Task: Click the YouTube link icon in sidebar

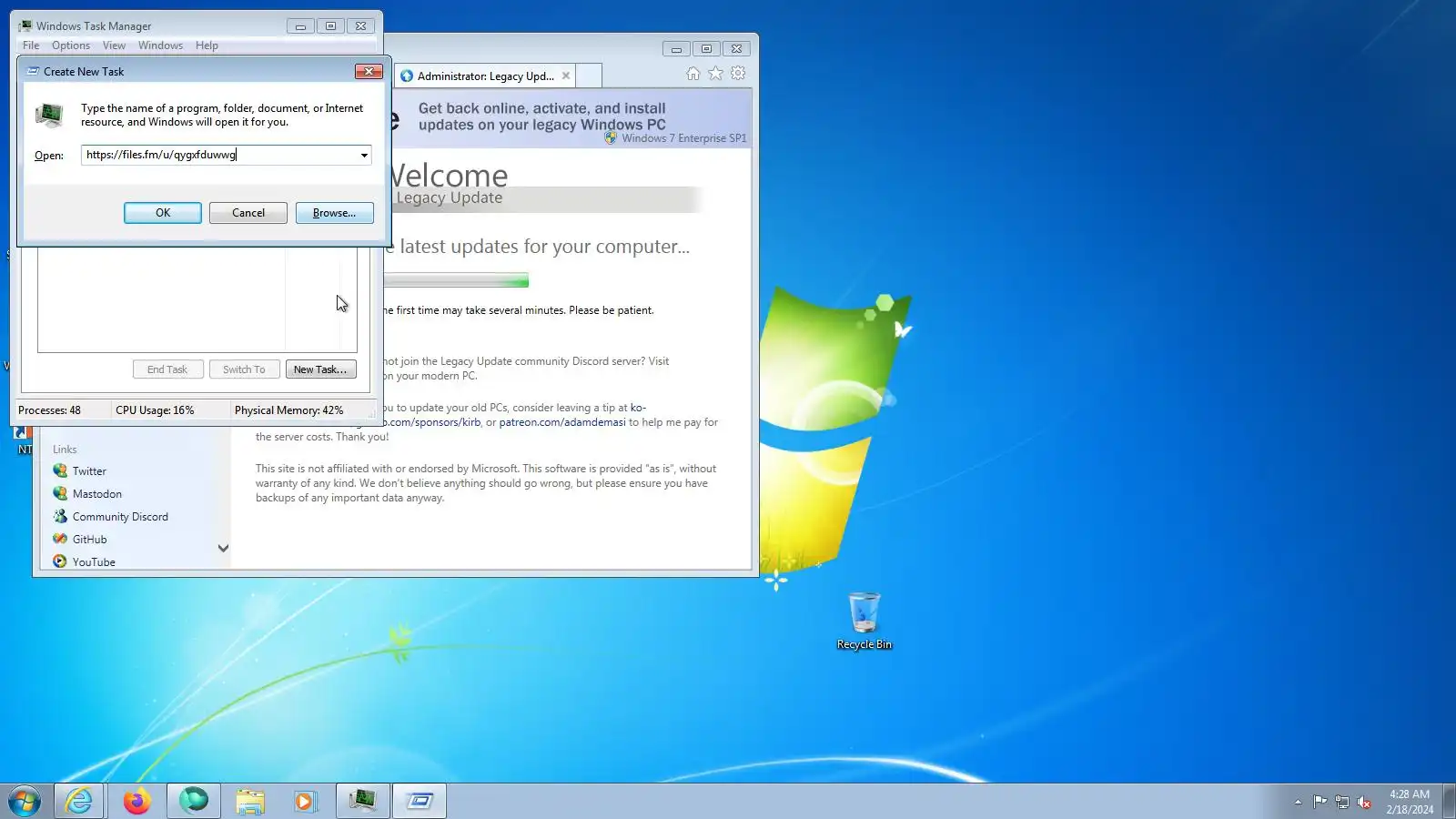Action: [60, 561]
